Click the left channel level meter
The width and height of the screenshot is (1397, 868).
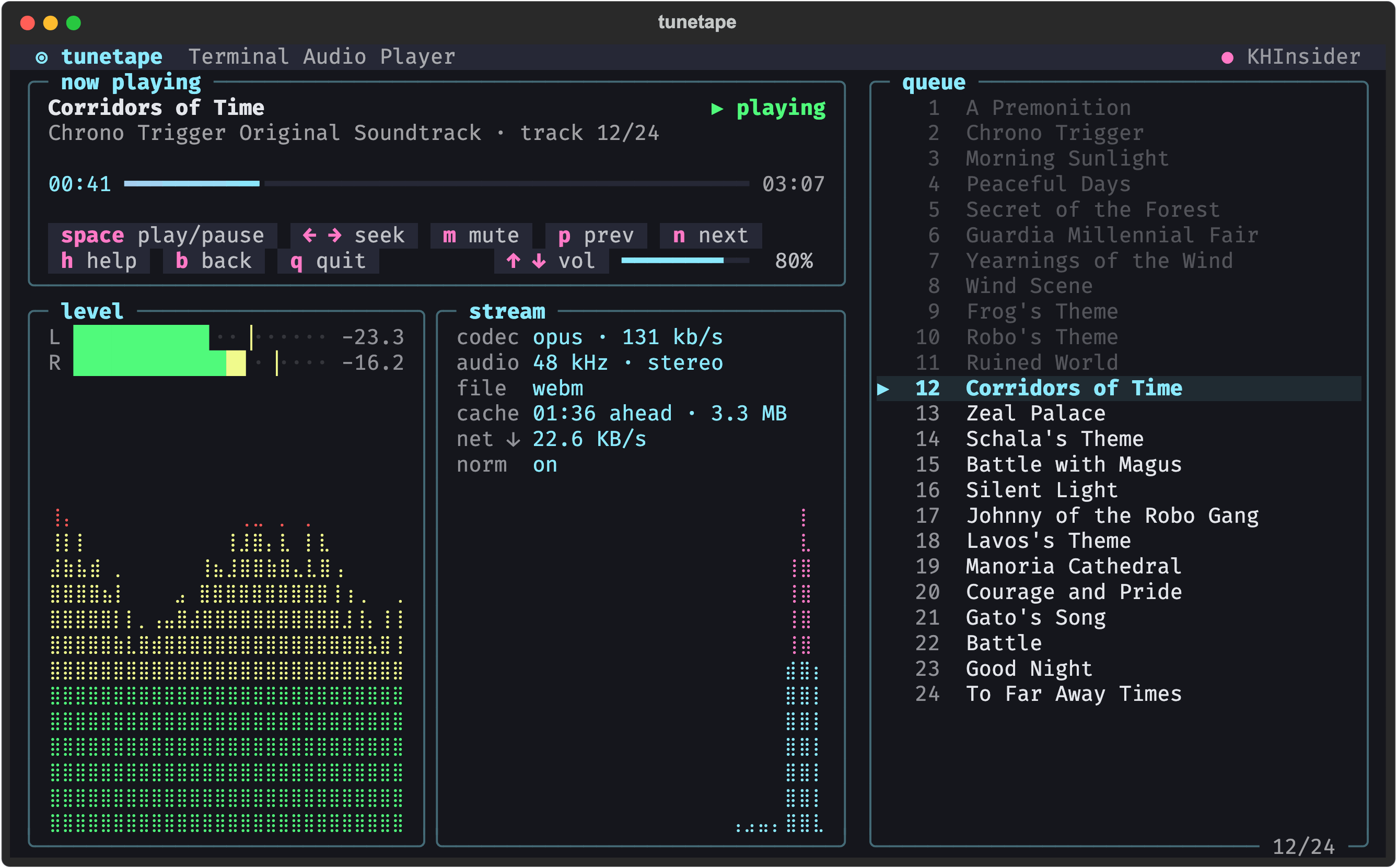click(x=199, y=337)
